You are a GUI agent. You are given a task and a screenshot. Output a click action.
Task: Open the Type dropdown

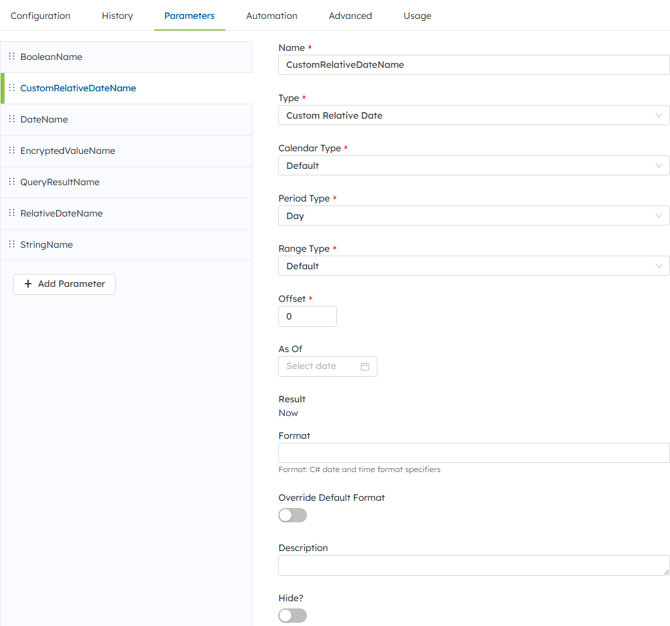coord(473,115)
